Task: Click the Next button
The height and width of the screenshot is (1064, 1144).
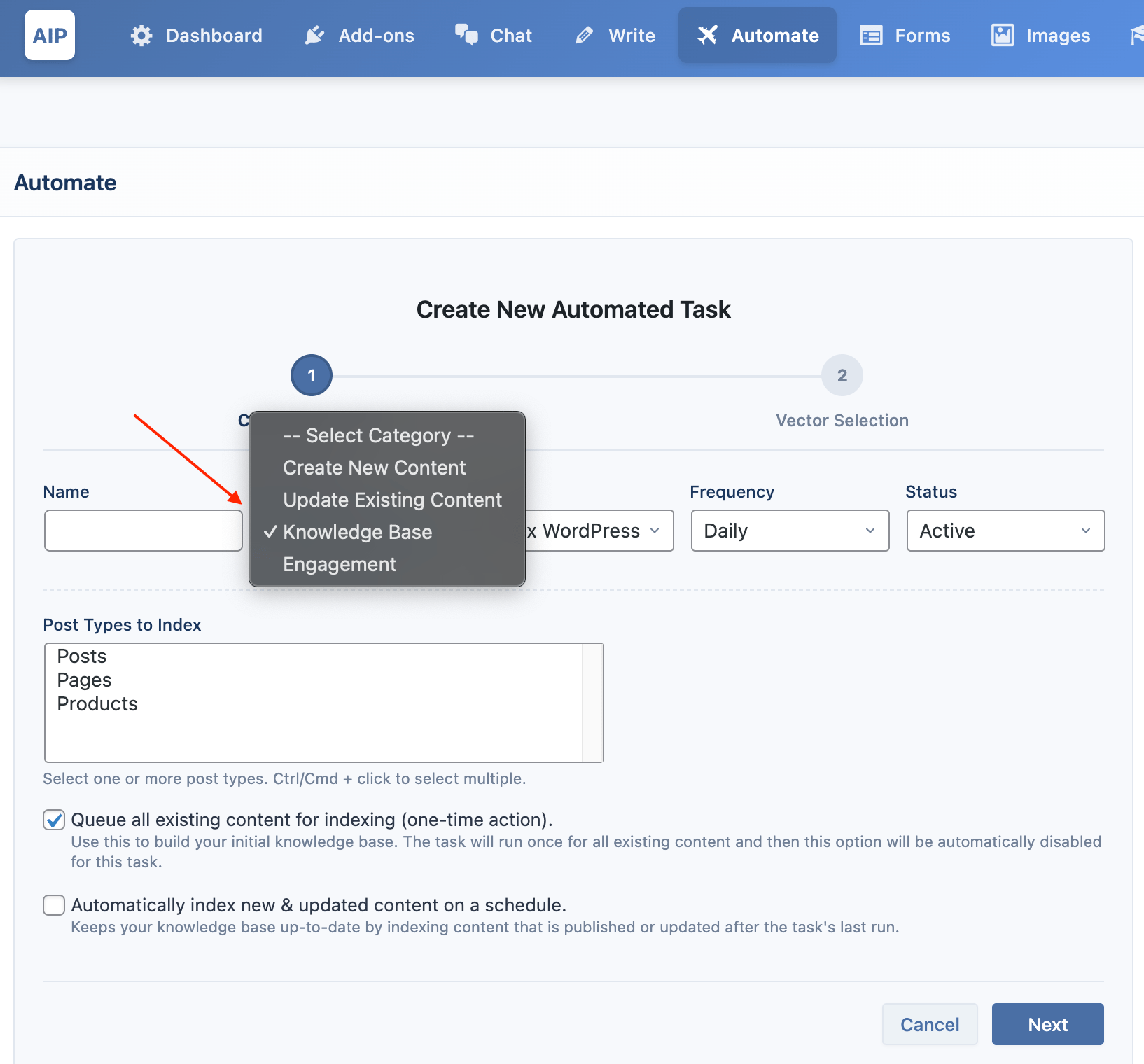Action: point(1047,1024)
